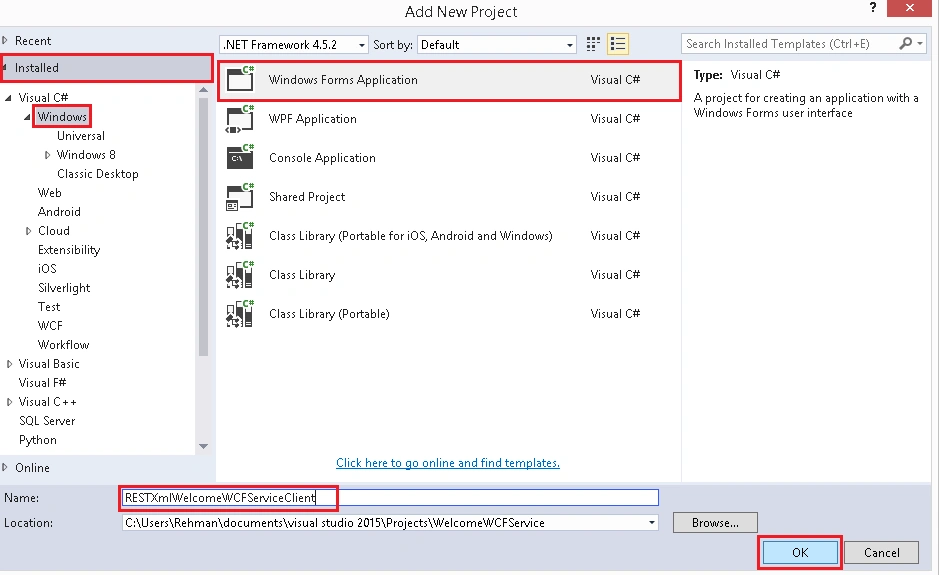
Task: Select the Shared Project template icon
Action: [x=240, y=196]
